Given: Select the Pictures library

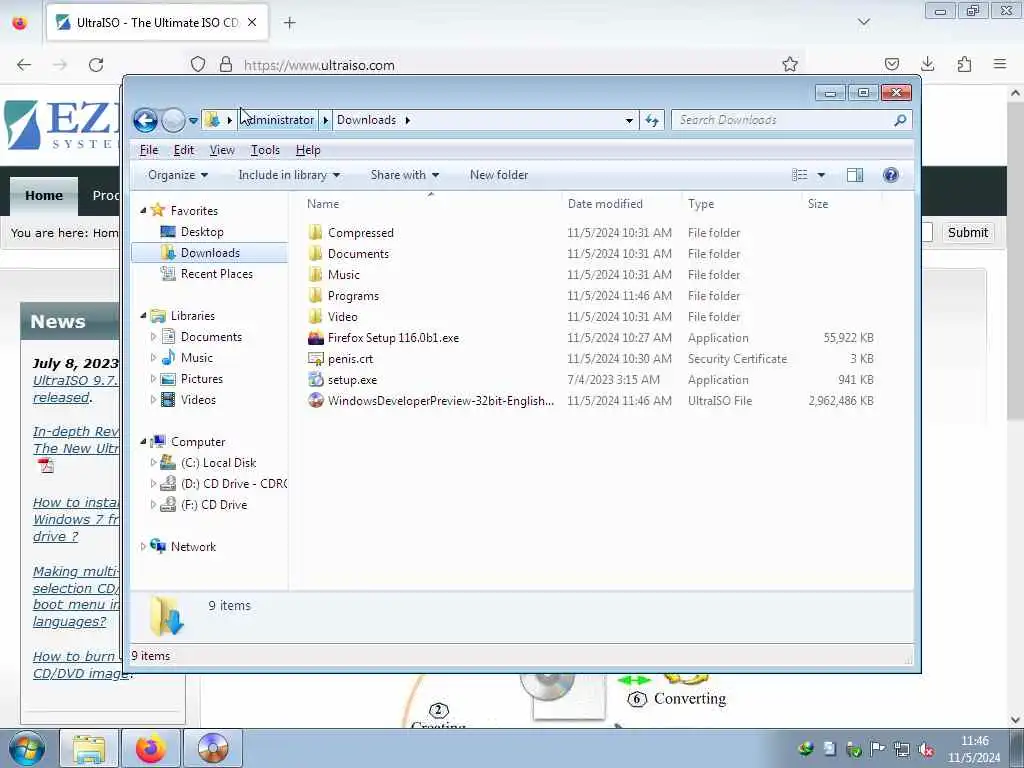Looking at the screenshot, I should point(202,379).
